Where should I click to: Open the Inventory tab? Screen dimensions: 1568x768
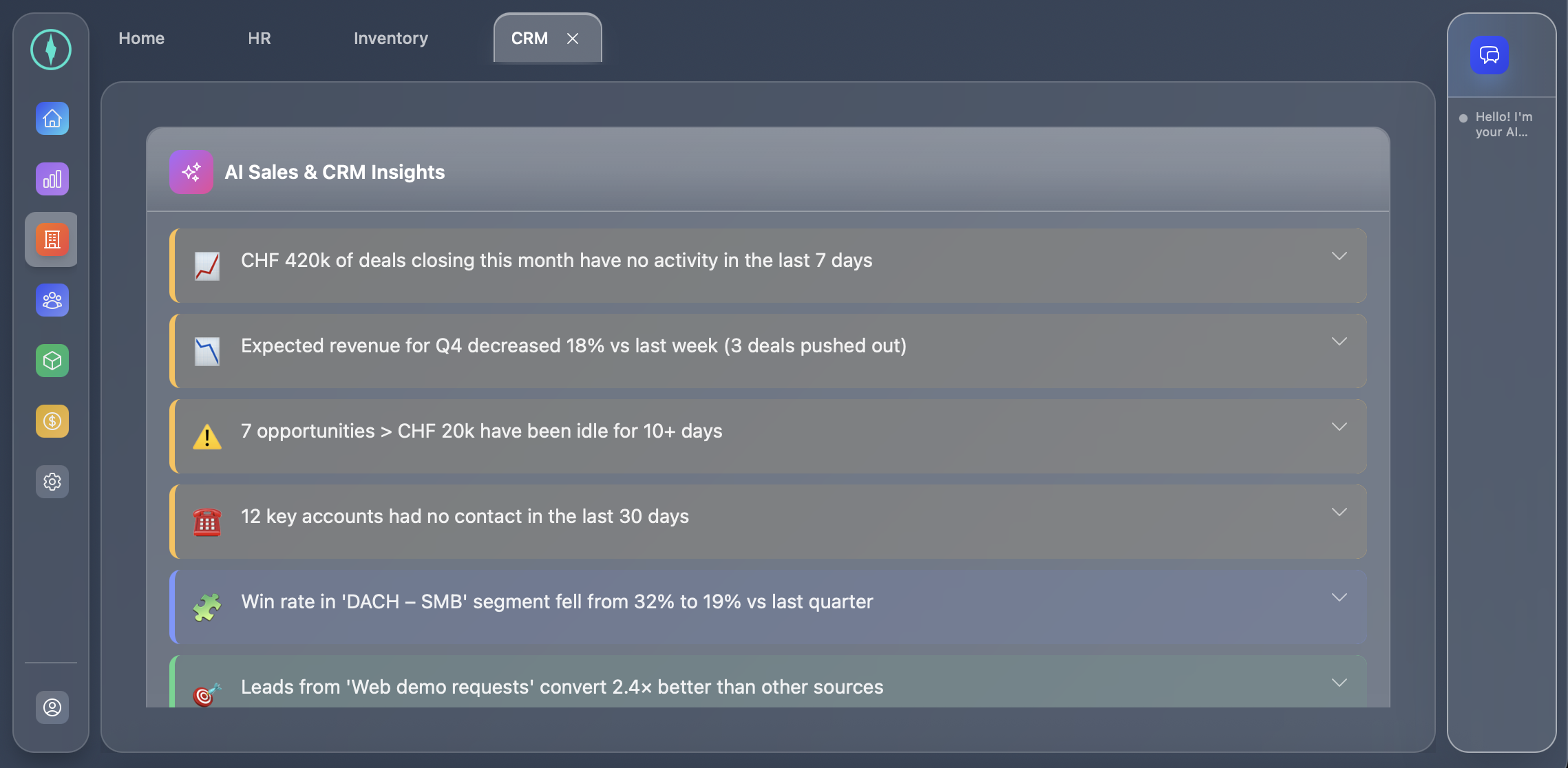390,38
